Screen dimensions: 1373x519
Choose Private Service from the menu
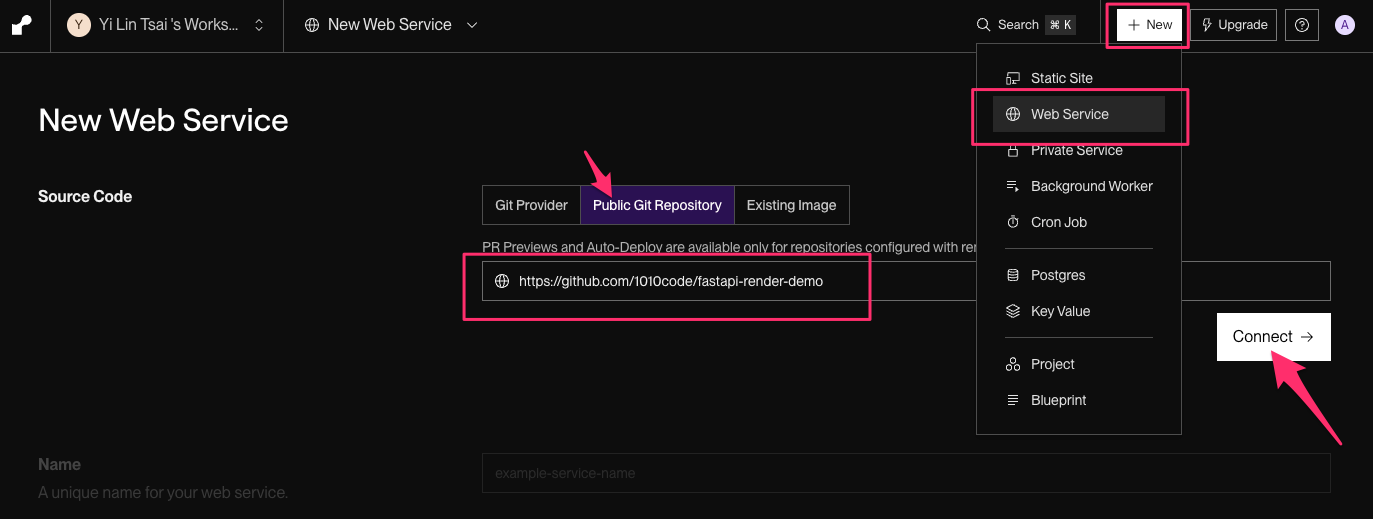pos(1076,150)
